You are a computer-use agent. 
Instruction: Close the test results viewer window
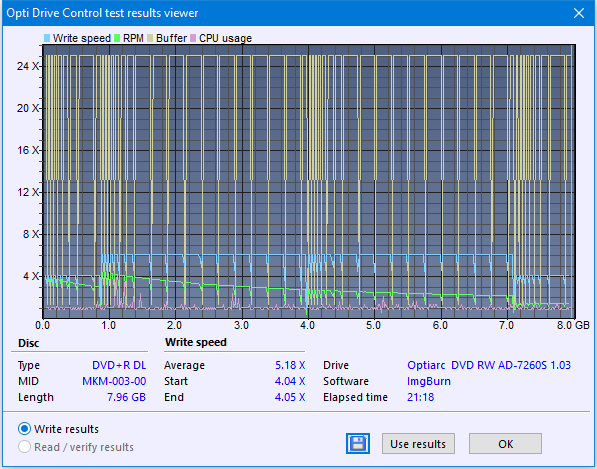pyautogui.click(x=579, y=13)
